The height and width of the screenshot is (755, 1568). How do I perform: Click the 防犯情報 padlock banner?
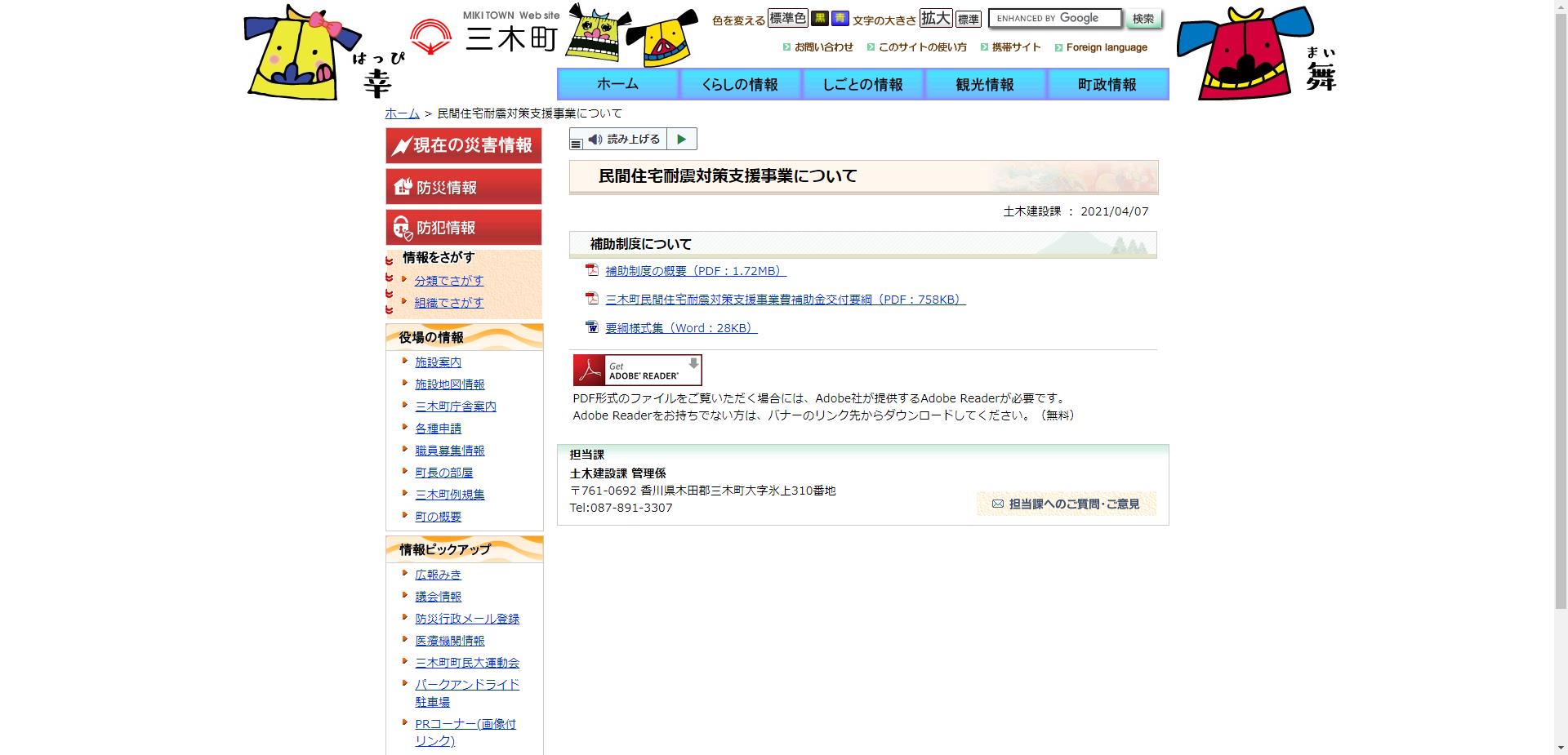[403, 227]
